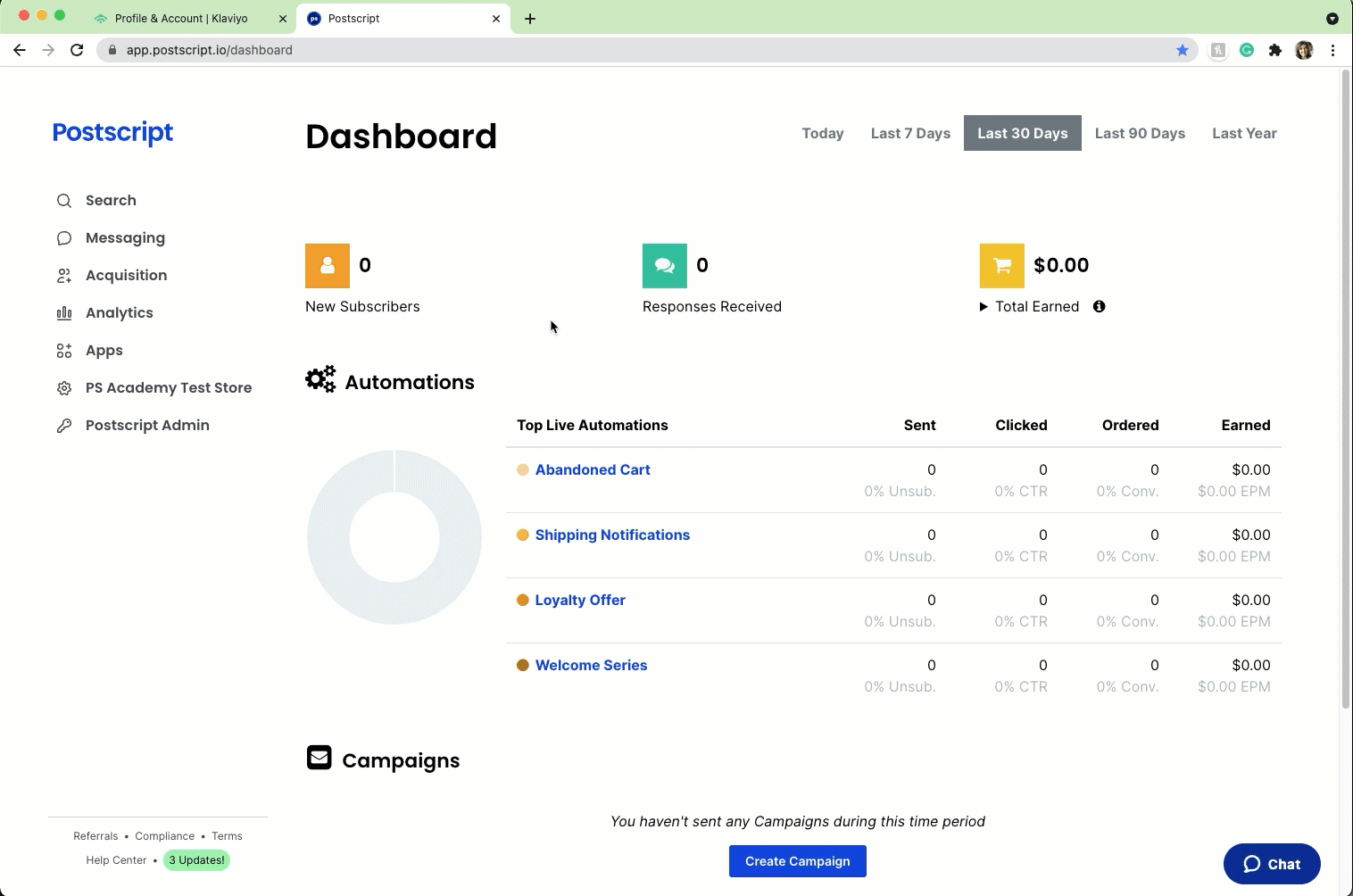1353x896 pixels.
Task: Click the page vertical scrollbar
Action: pyautogui.click(x=1346, y=390)
